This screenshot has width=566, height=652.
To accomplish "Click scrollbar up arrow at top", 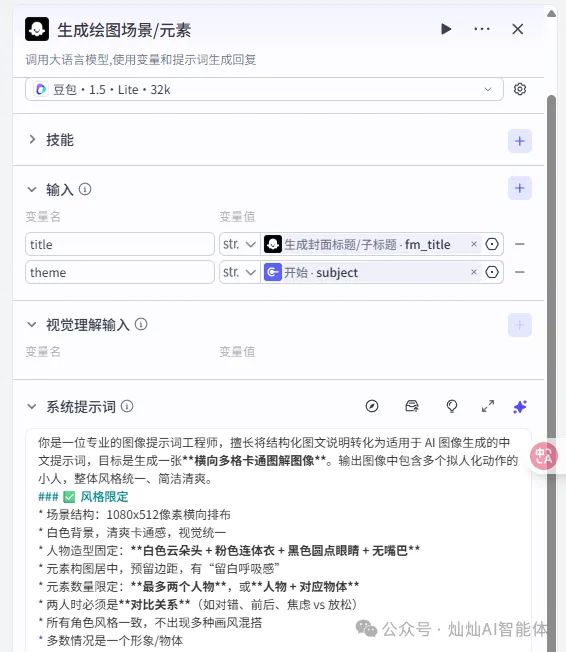I will pos(551,14).
